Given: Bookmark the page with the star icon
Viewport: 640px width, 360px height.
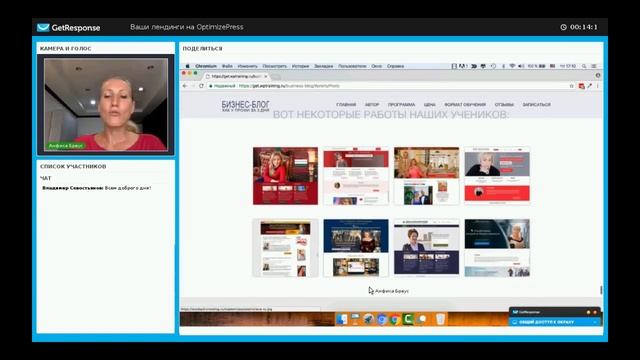Looking at the screenshot, I should (571, 86).
